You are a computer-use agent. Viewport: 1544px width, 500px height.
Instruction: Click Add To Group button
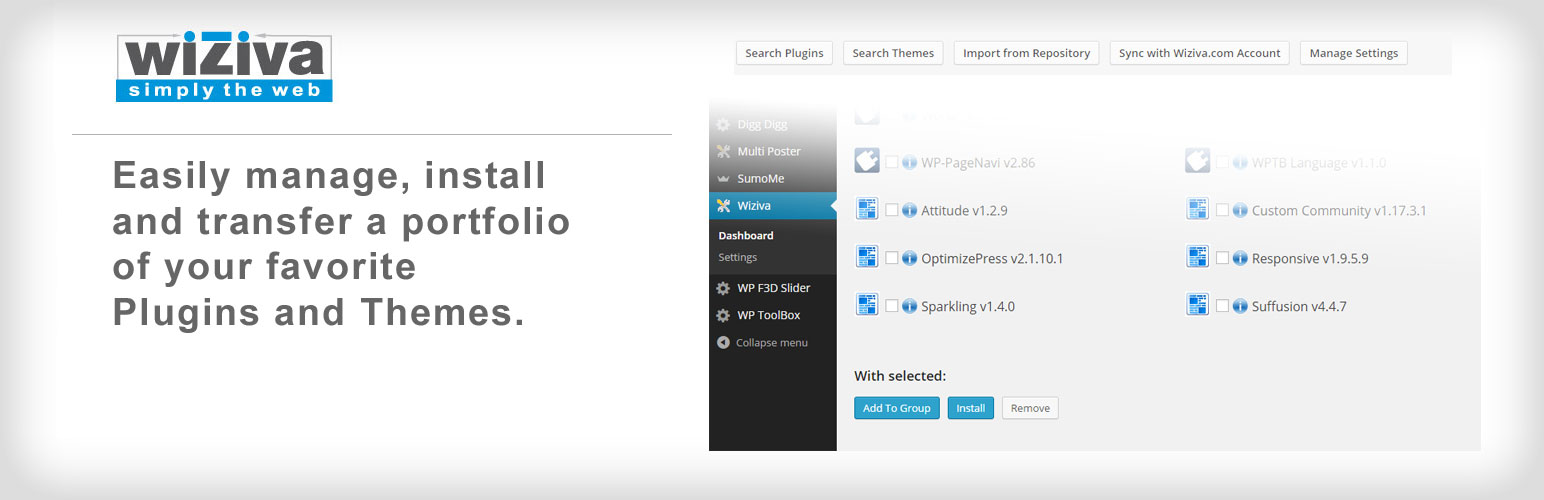(x=897, y=408)
